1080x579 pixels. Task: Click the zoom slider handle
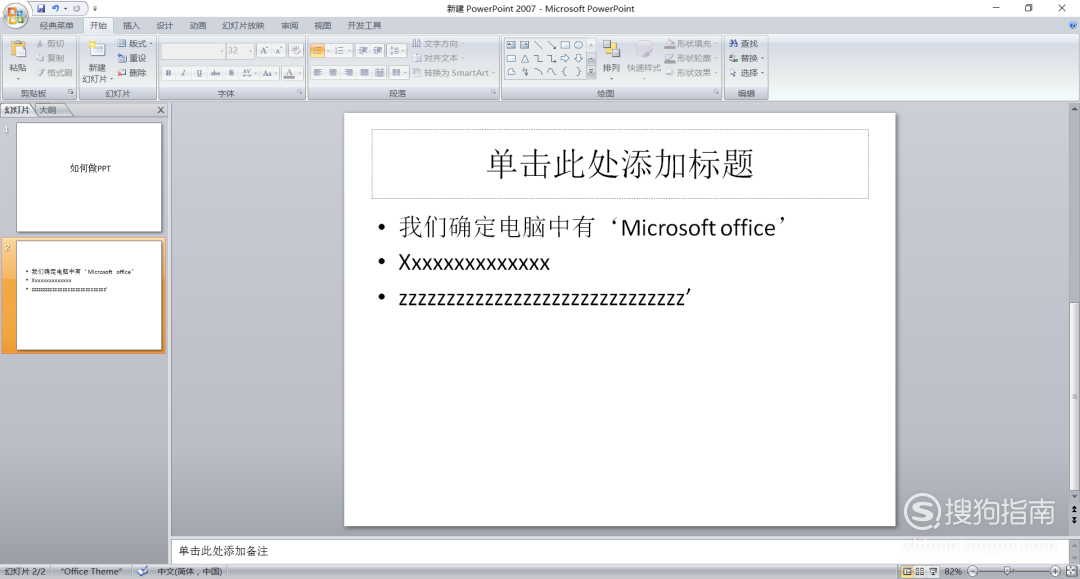pos(1008,571)
